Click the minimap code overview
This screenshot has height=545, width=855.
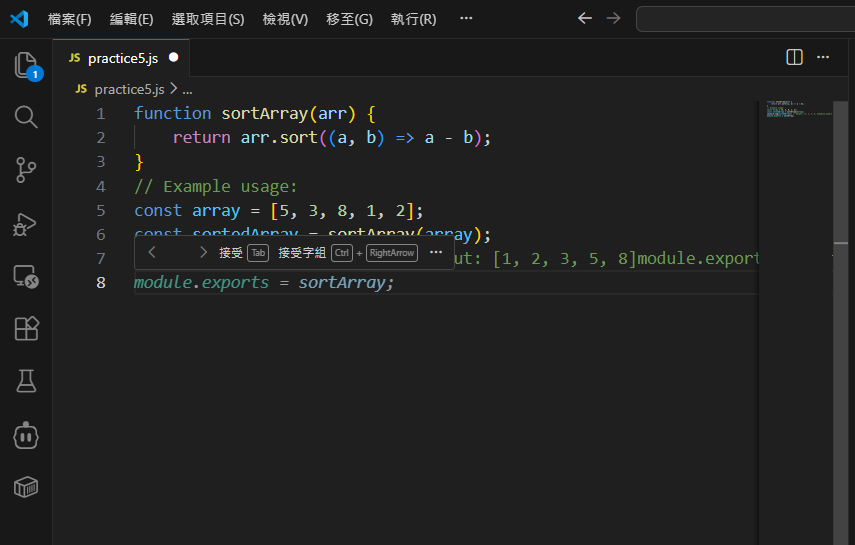[800, 110]
